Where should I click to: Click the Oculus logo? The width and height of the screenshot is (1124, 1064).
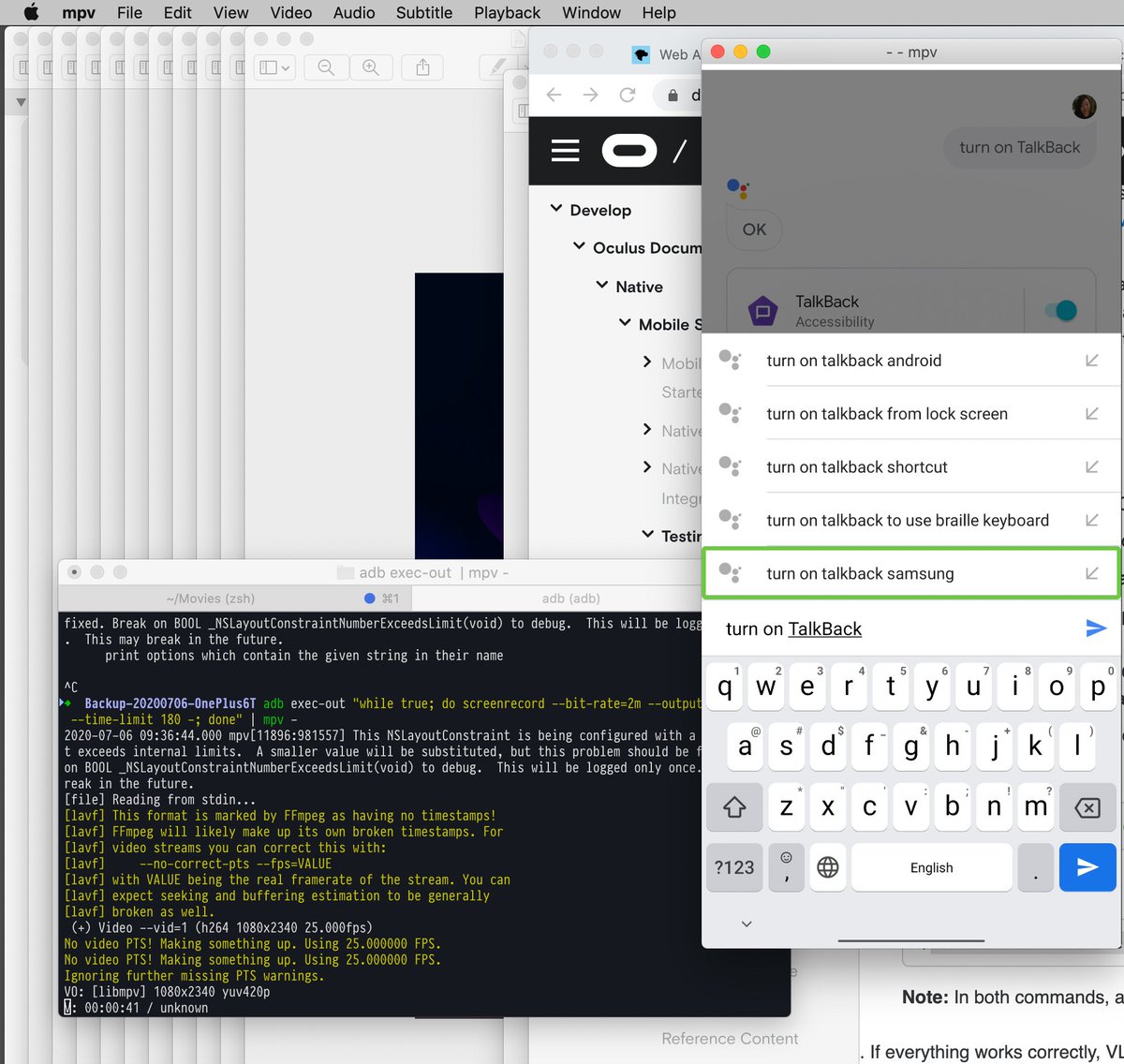pos(629,151)
